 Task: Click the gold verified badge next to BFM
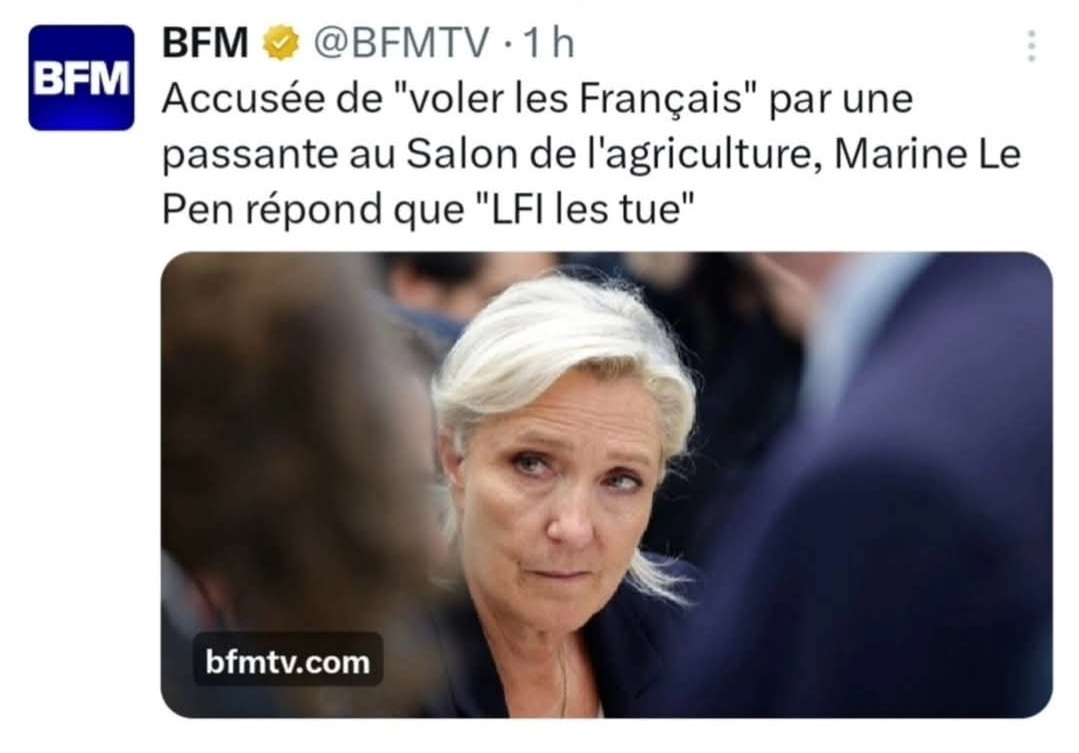281,43
